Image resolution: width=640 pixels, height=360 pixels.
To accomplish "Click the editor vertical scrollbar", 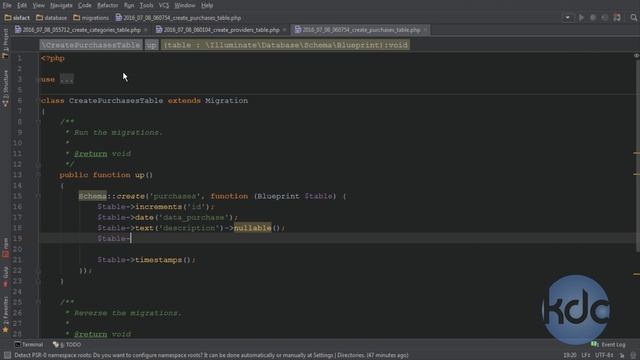I will (x=638, y=155).
